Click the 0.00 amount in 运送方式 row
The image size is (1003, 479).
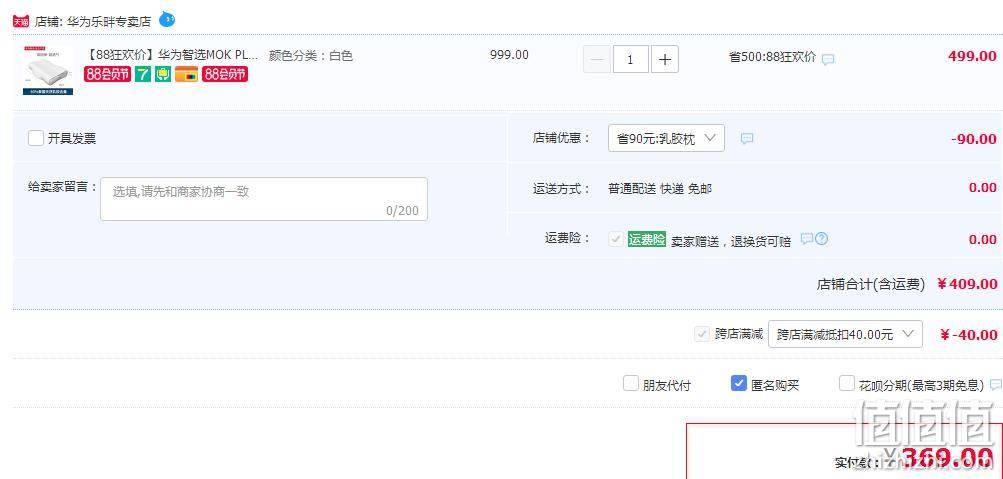(983, 187)
